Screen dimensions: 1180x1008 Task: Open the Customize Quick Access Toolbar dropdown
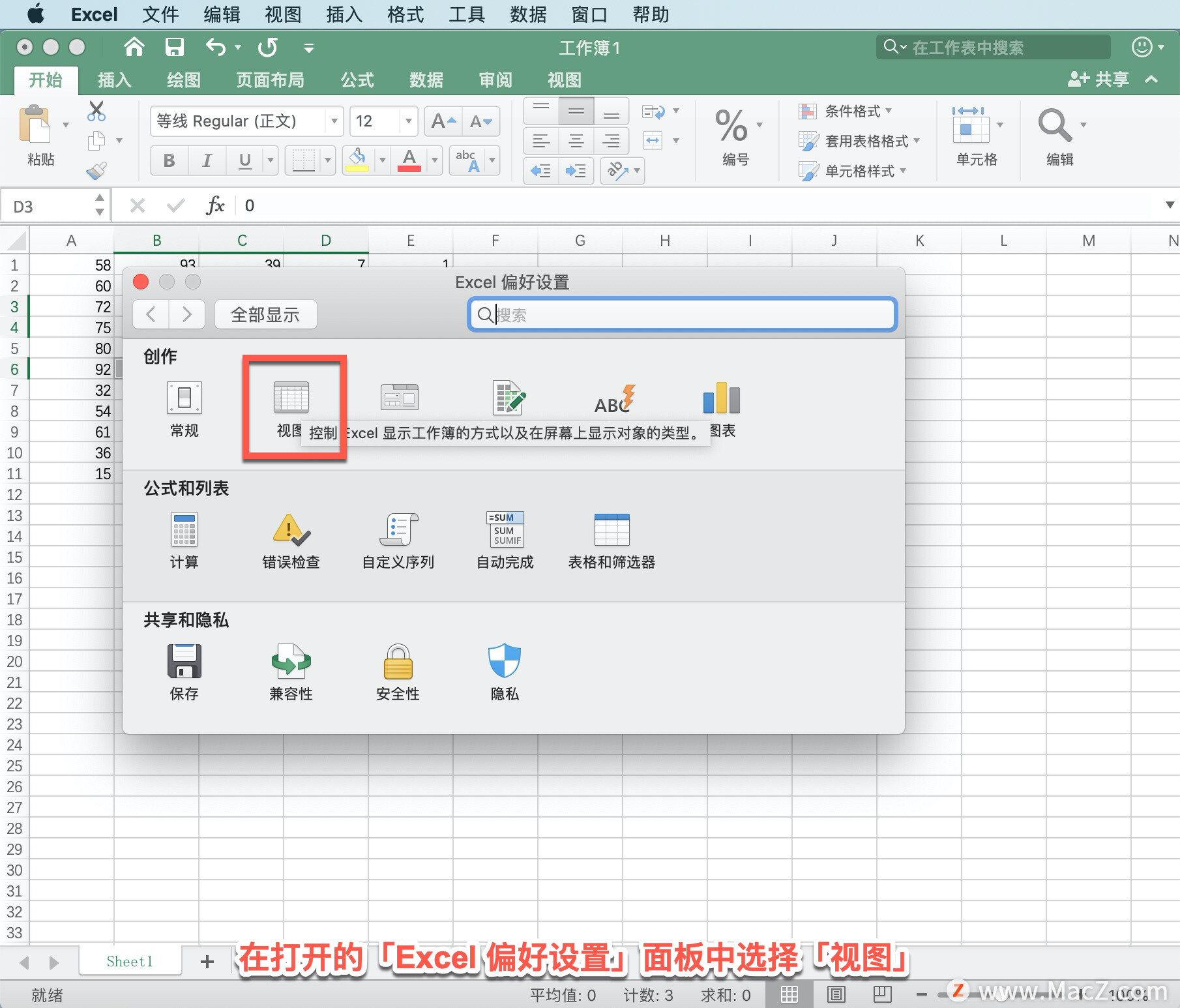coord(309,48)
